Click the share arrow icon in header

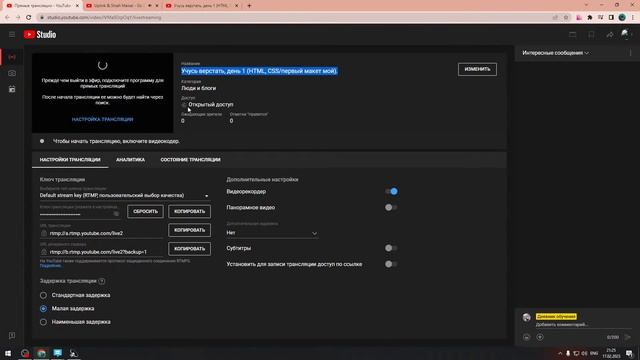609,35
